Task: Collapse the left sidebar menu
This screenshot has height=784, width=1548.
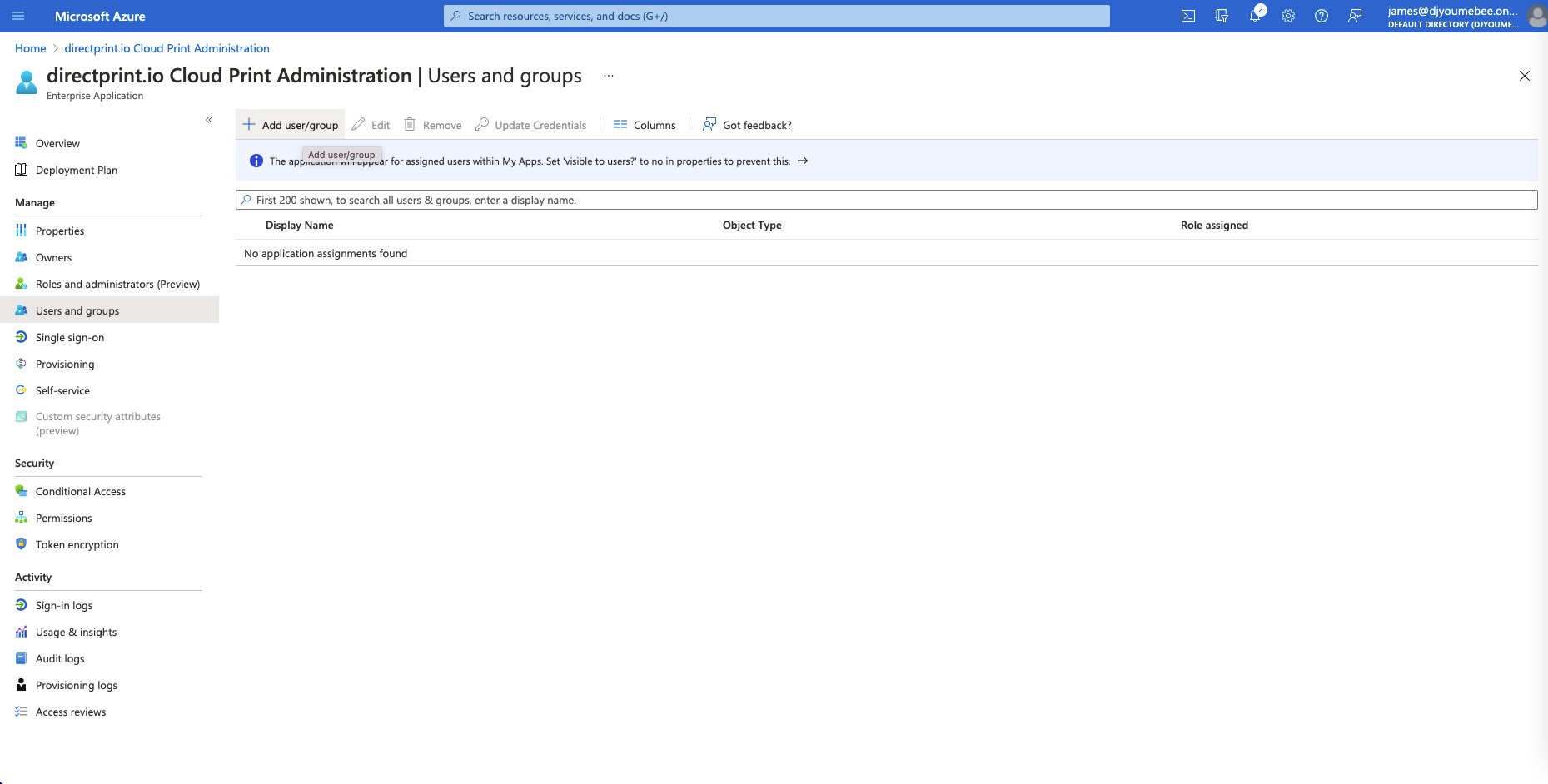Action: pos(209,120)
